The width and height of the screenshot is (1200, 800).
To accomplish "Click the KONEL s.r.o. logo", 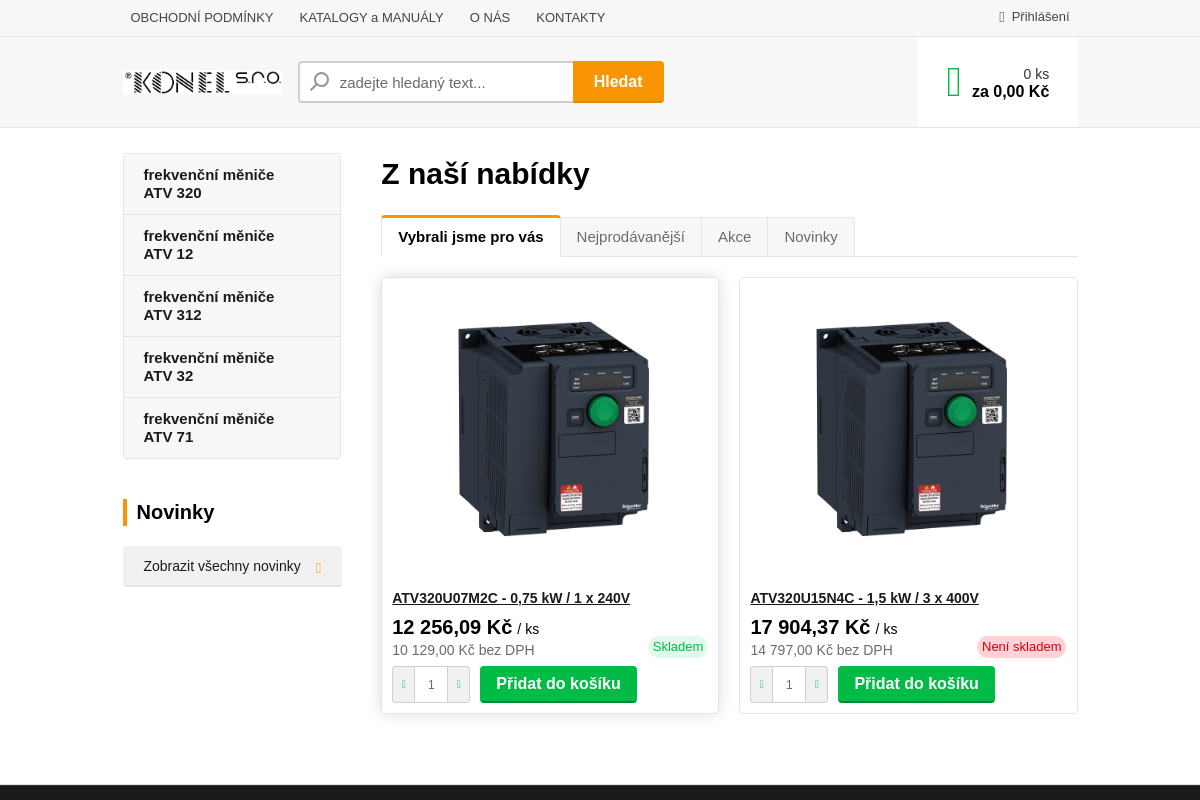I will [202, 82].
